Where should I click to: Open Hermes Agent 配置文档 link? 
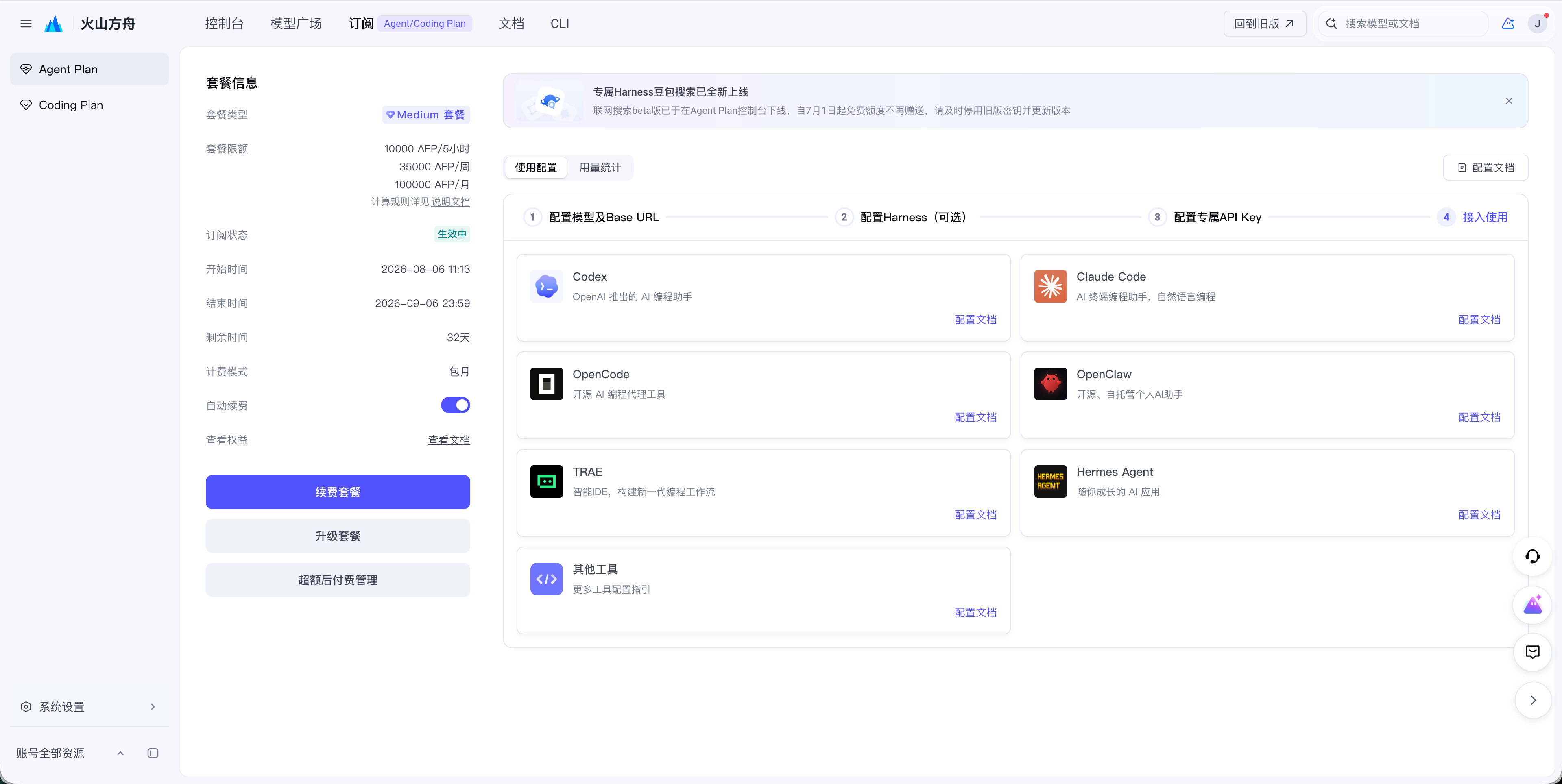tap(1479, 515)
